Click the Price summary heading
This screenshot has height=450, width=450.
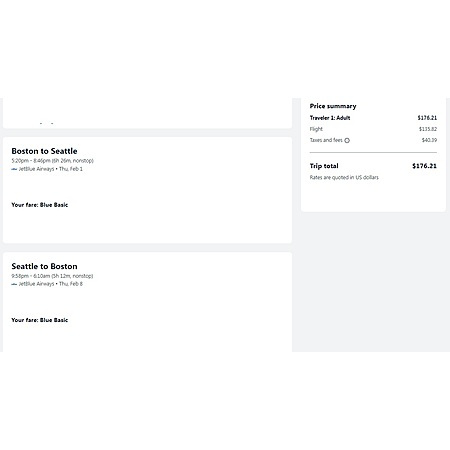(333, 106)
